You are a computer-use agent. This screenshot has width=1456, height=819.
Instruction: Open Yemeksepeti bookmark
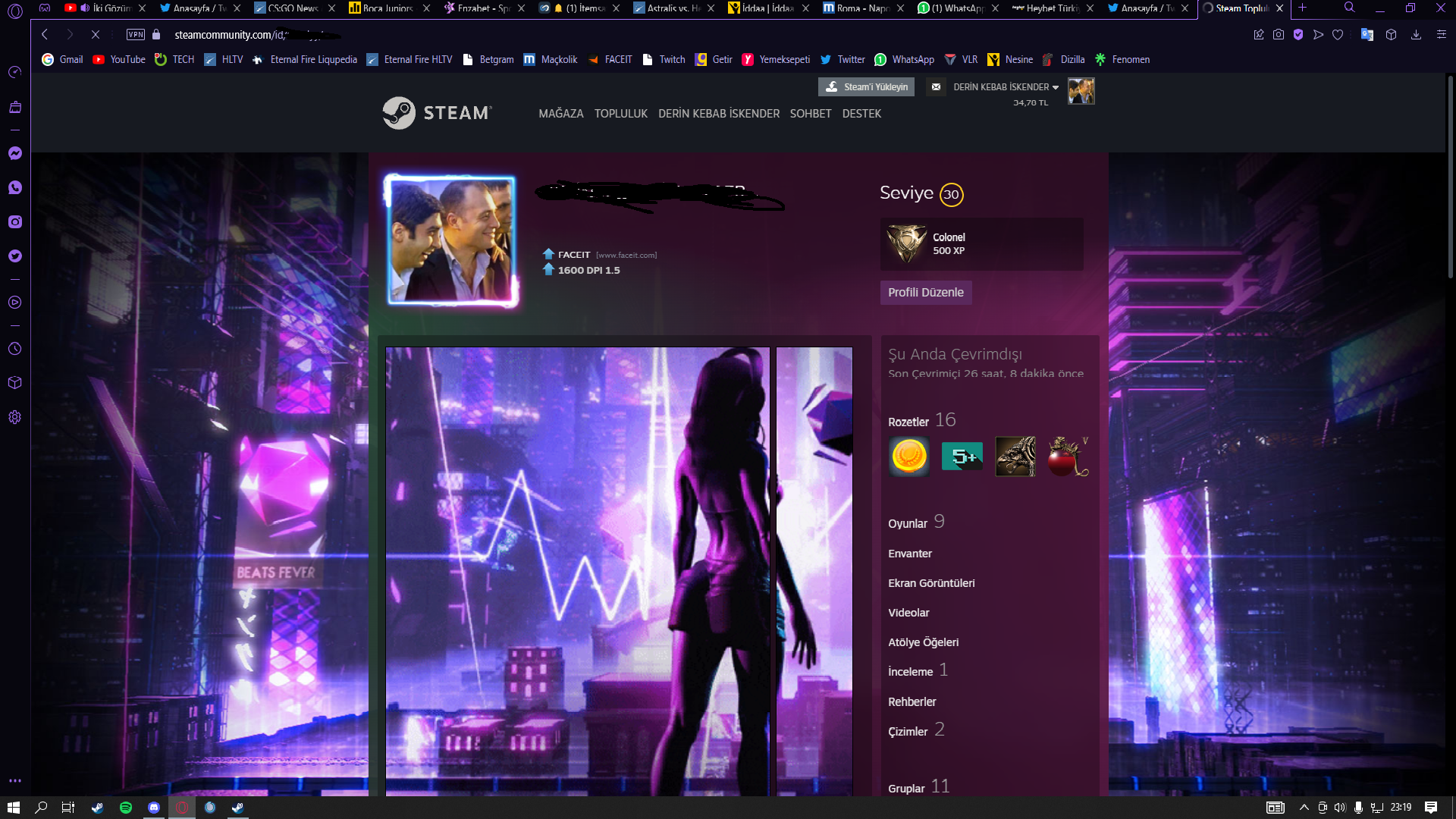(x=776, y=59)
